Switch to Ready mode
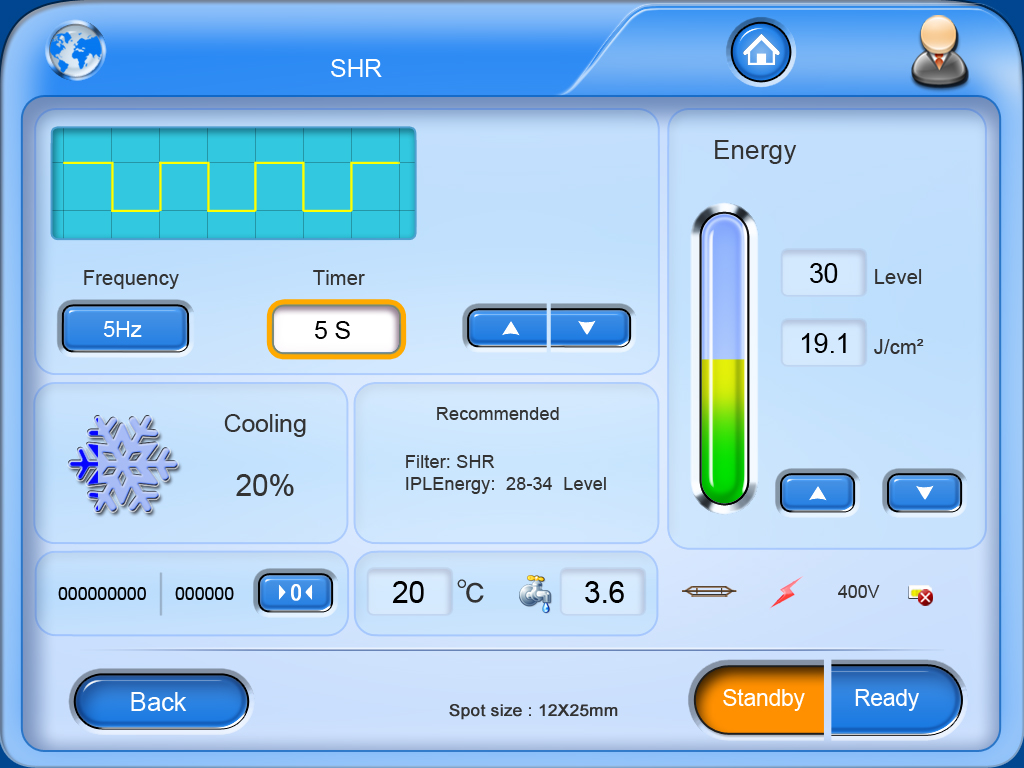 click(x=887, y=698)
